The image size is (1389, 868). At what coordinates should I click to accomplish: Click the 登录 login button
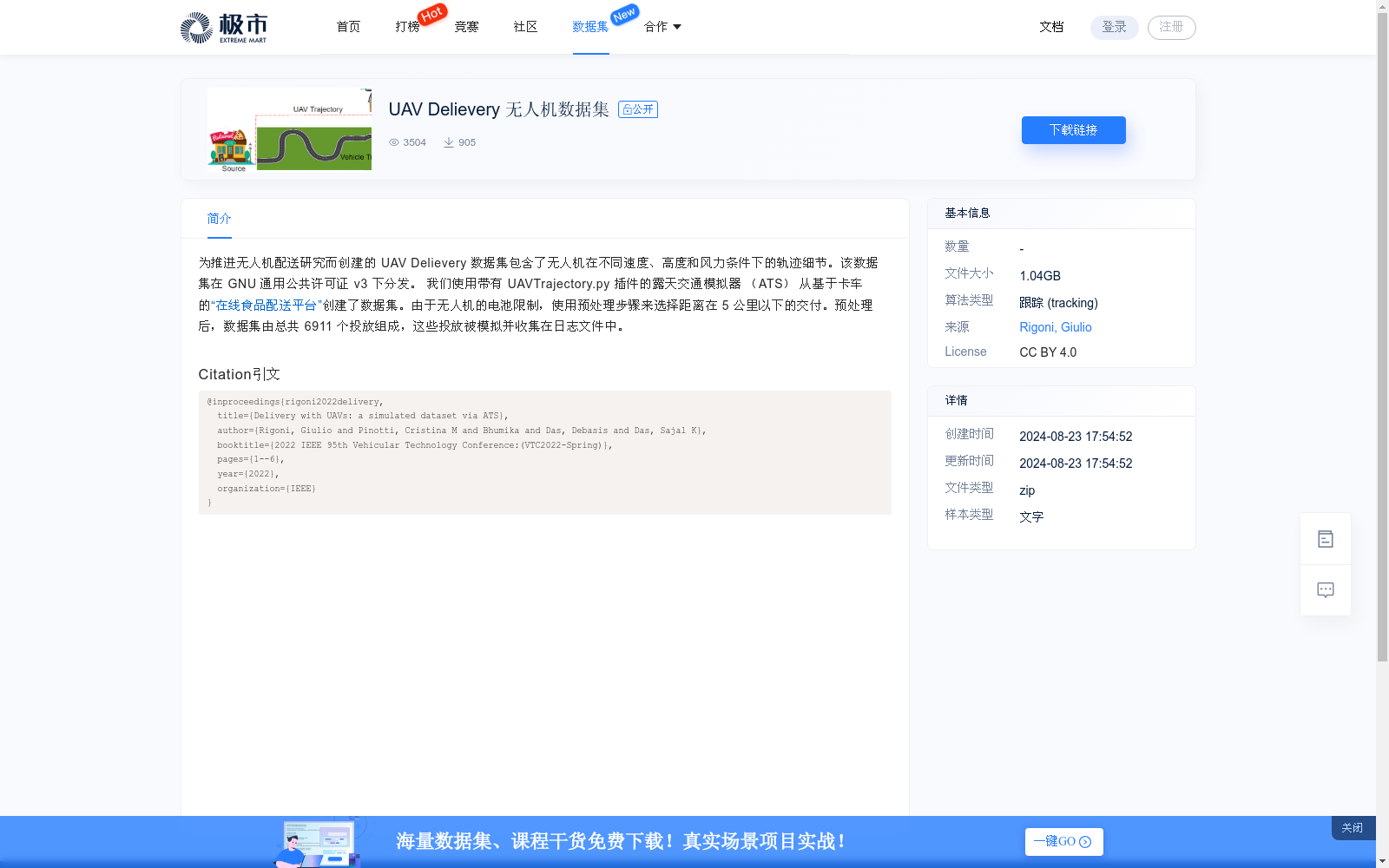(x=1114, y=27)
